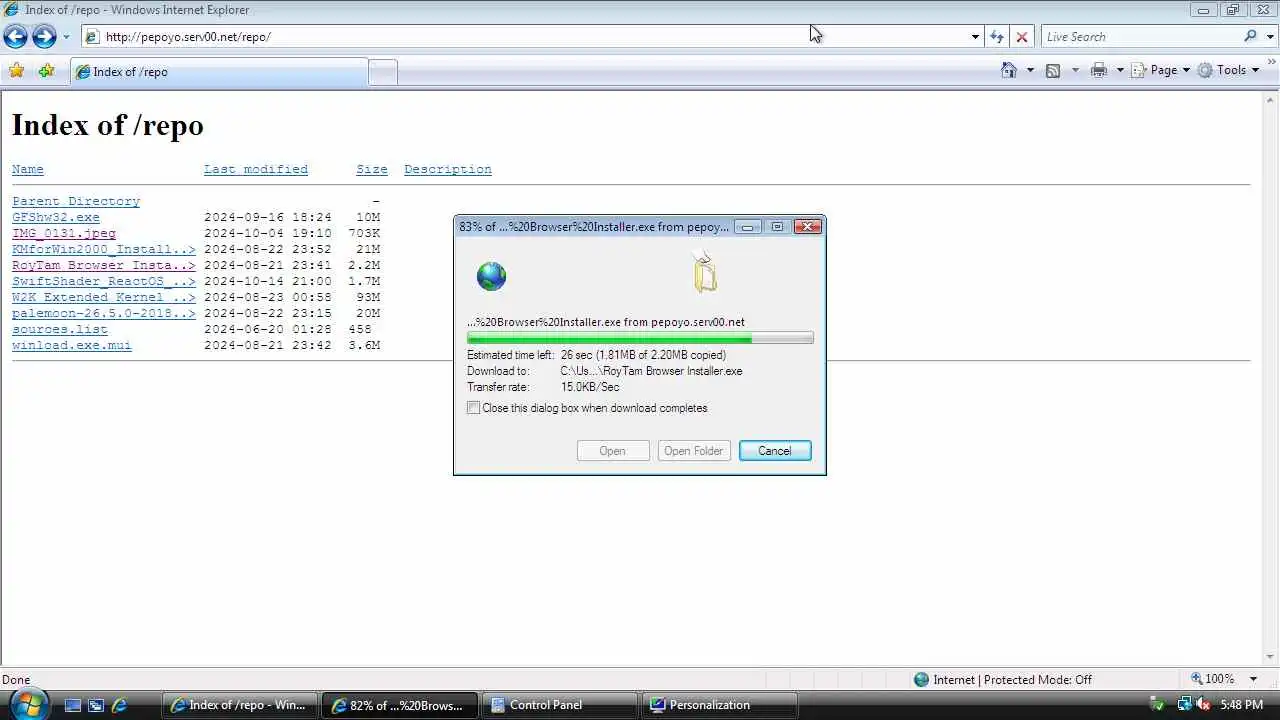The image size is (1280, 720).
Task: Open a new blank tab
Action: click(383, 72)
